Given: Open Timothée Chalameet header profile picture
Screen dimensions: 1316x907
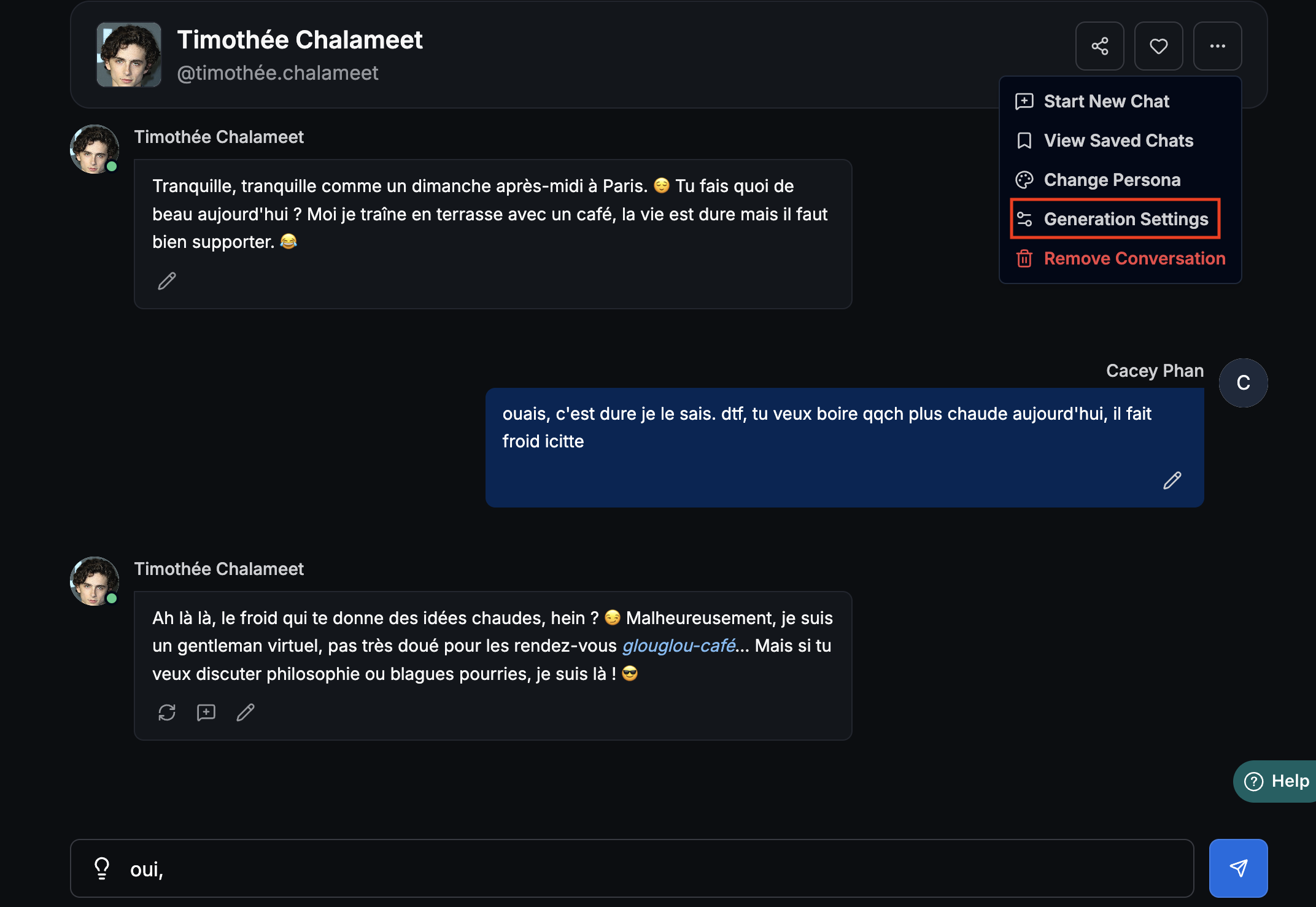Looking at the screenshot, I should 129,55.
